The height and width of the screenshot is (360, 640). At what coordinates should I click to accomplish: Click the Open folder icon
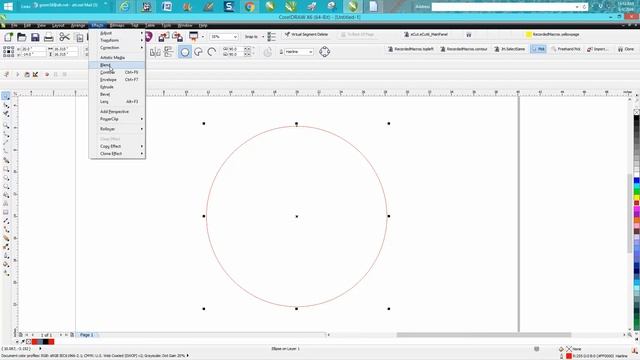pyautogui.click(x=22, y=37)
